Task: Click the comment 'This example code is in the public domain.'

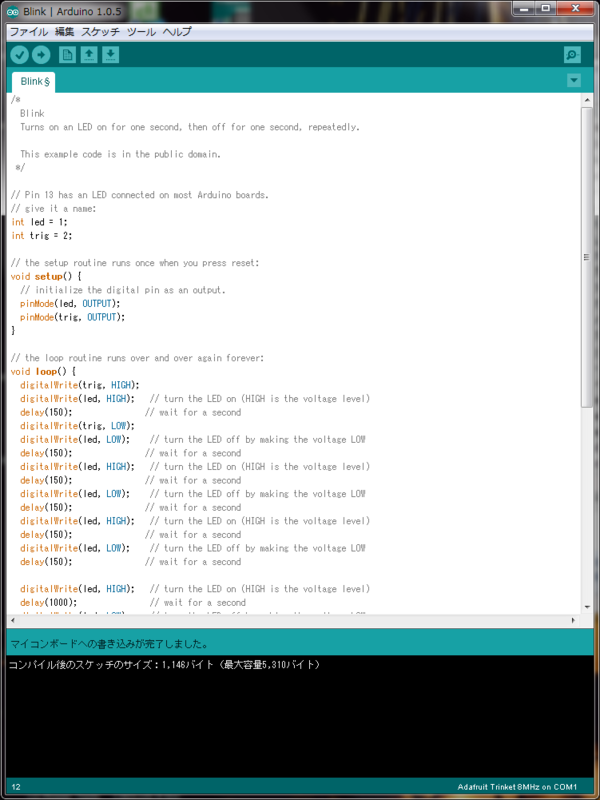Action: pos(121,154)
